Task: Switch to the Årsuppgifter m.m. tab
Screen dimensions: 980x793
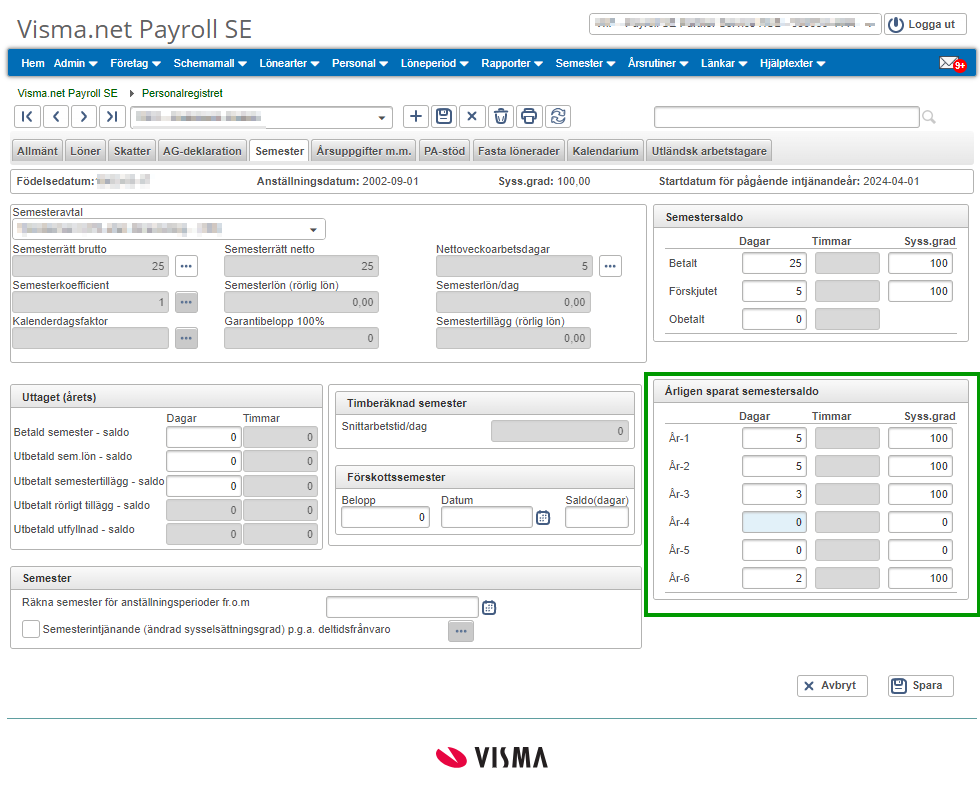Action: pos(364,151)
